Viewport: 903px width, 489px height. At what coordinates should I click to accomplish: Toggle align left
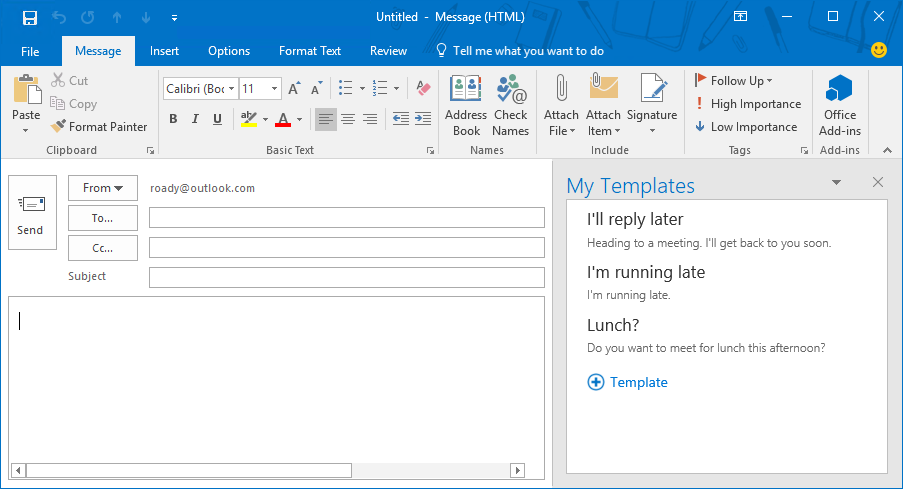coord(325,119)
